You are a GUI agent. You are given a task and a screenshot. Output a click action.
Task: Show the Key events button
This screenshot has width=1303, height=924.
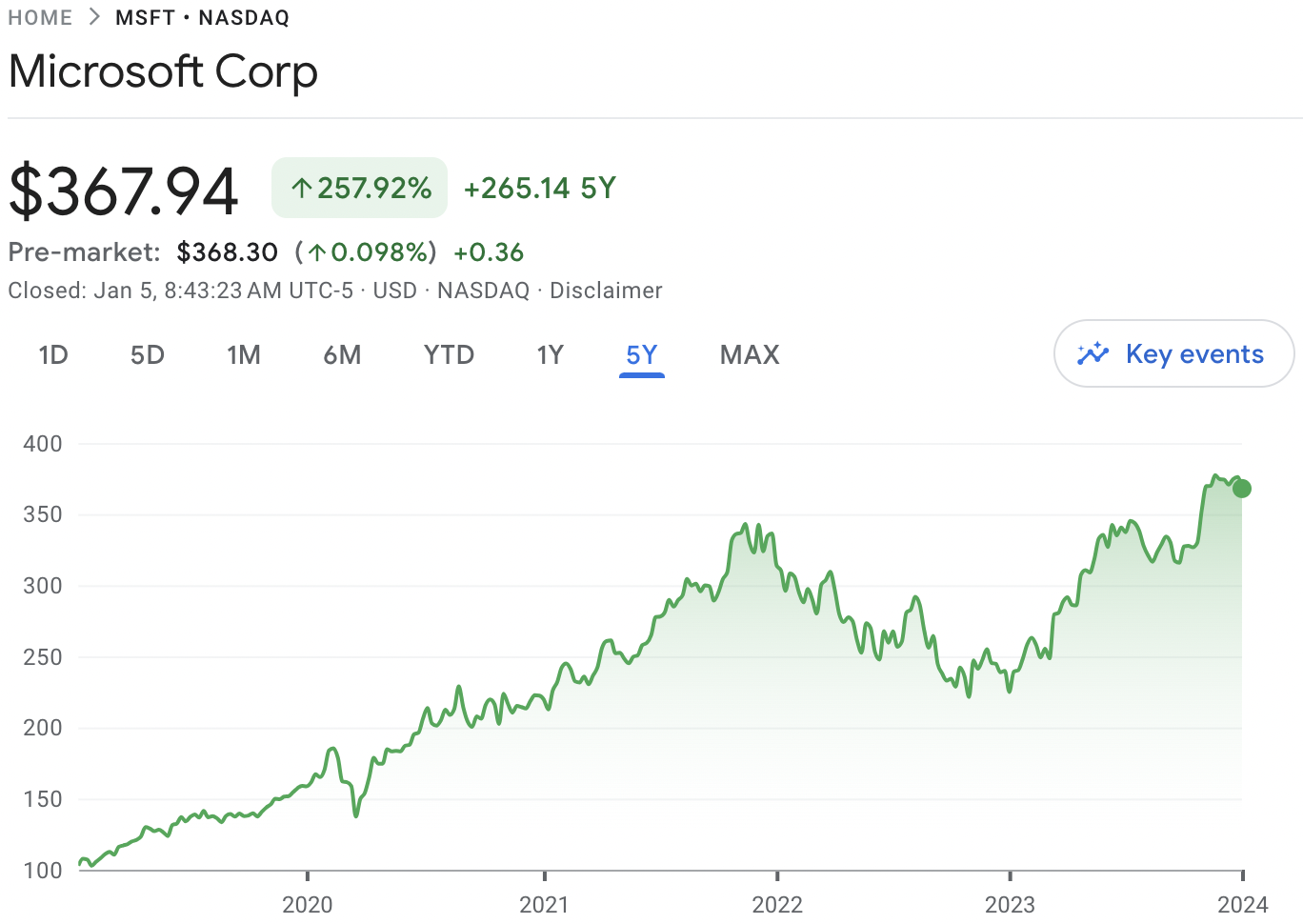click(1173, 354)
